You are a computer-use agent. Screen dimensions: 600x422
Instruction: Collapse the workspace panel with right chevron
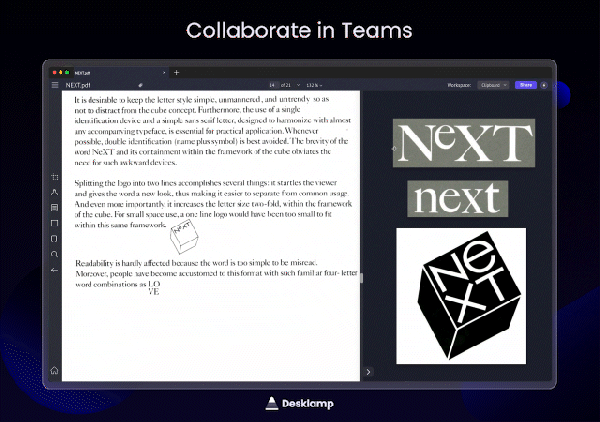[x=368, y=372]
